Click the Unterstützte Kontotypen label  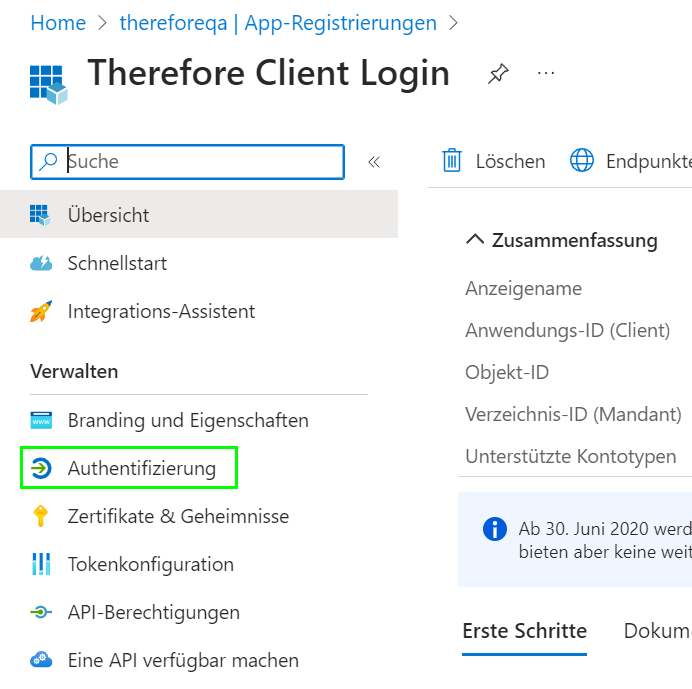(x=571, y=456)
